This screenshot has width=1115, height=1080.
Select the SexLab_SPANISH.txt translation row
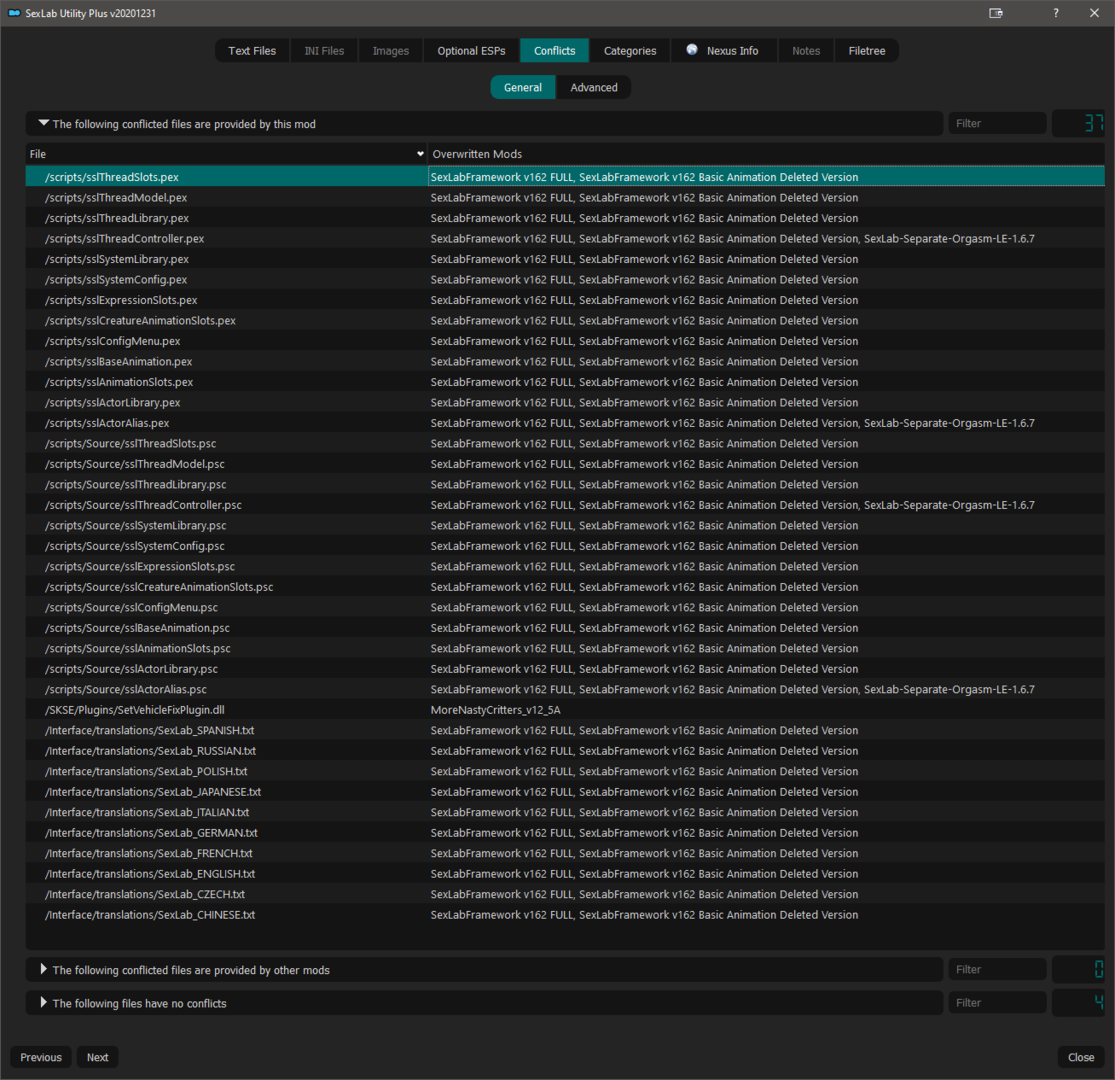pos(565,730)
